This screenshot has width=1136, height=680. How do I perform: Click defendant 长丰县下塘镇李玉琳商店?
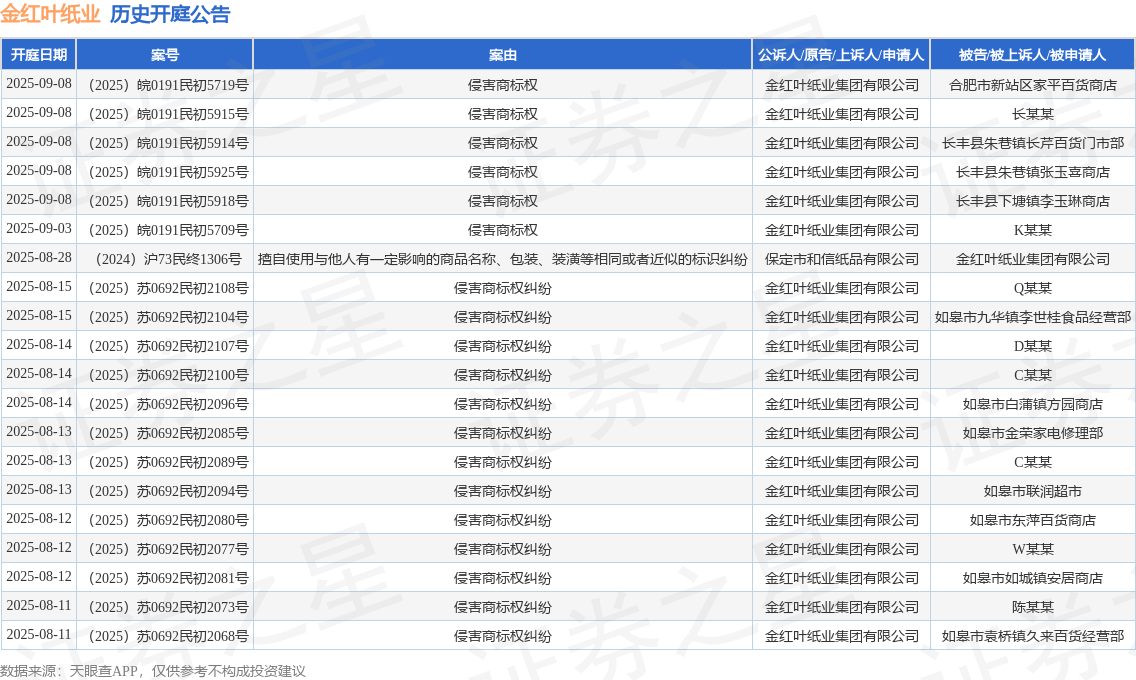pyautogui.click(x=1032, y=201)
